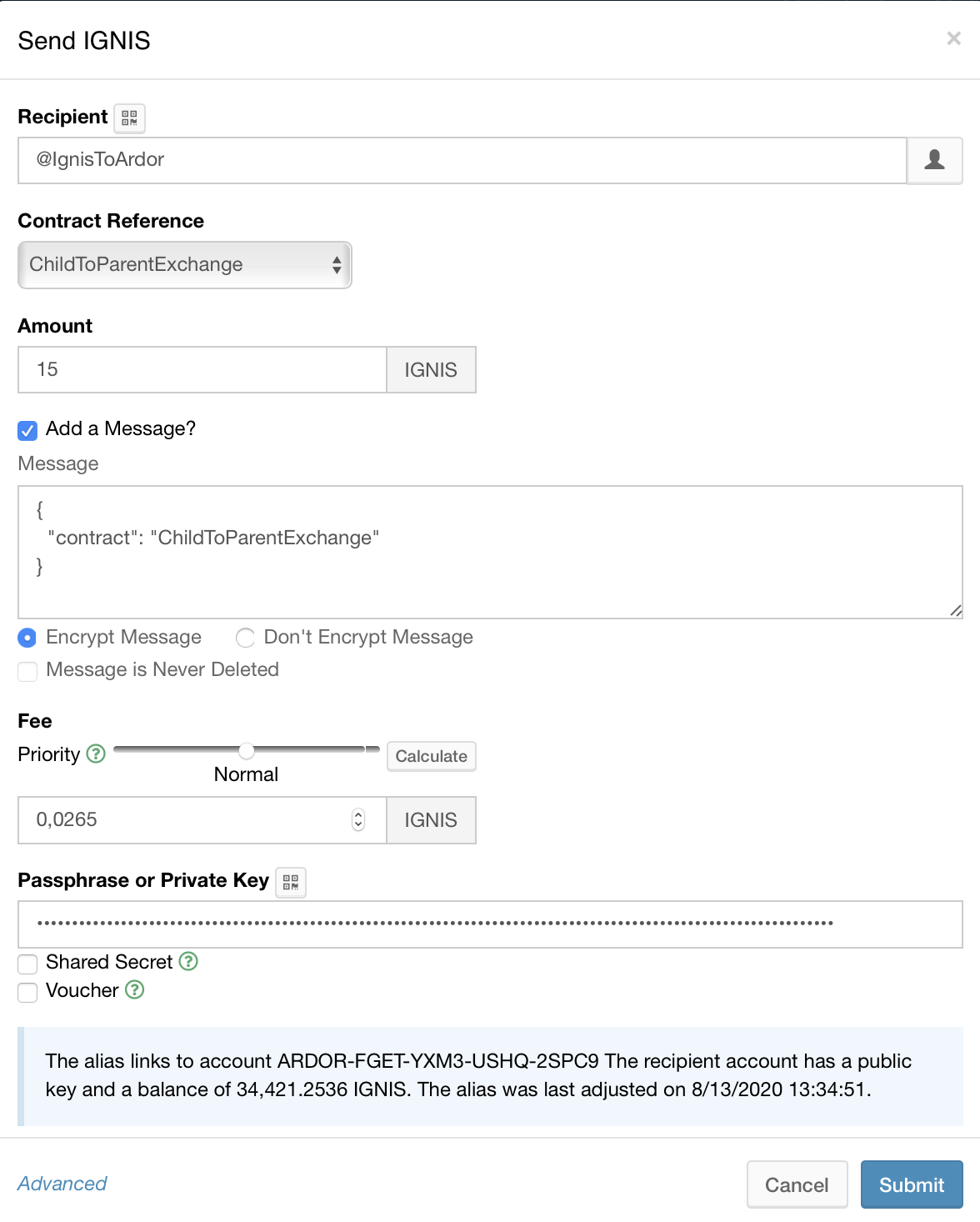This screenshot has height=1222, width=980.
Task: Open the Contract Reference dropdown
Action: pos(185,265)
